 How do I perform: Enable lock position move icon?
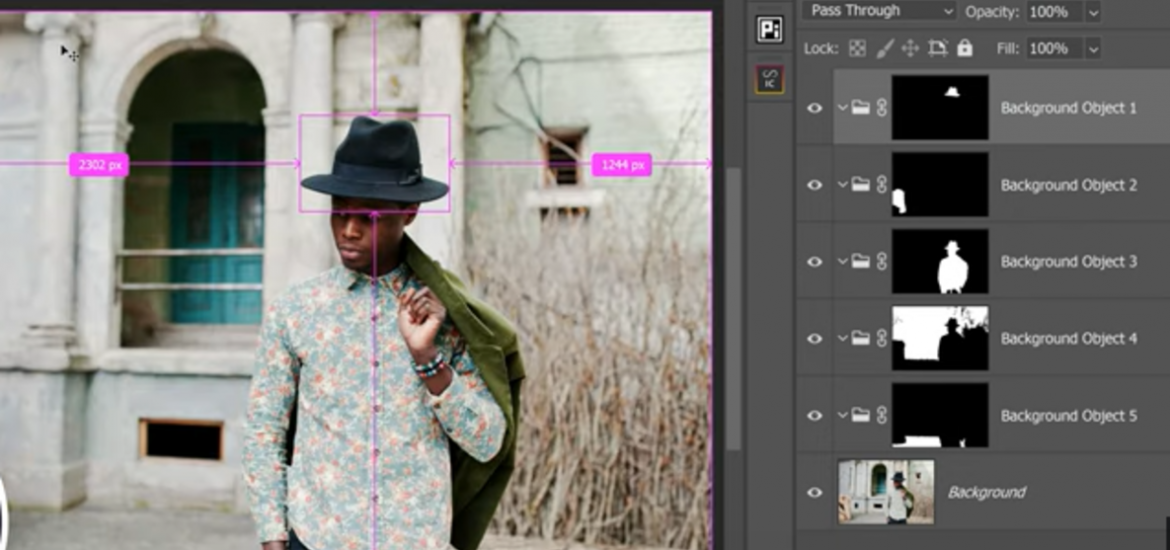tap(910, 49)
